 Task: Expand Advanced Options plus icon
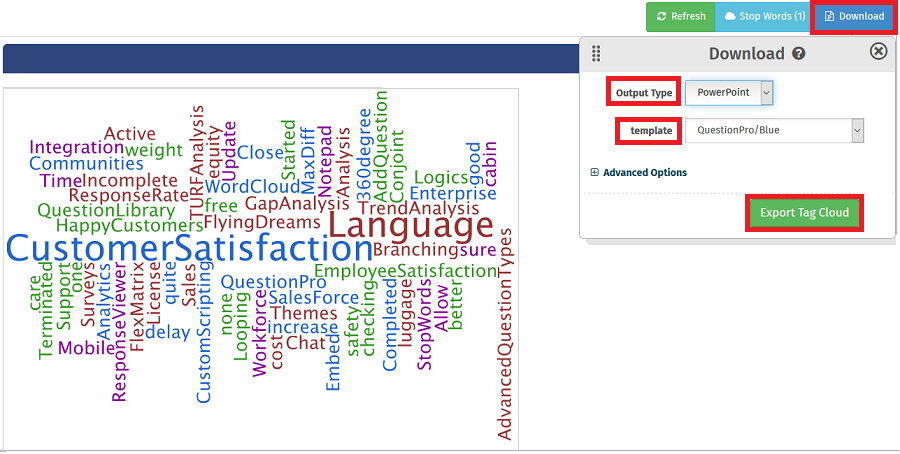pos(595,172)
